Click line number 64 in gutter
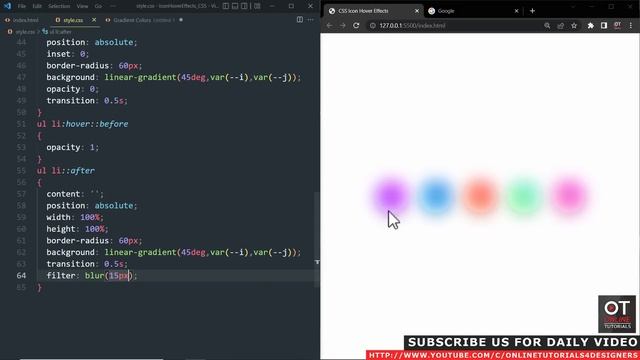Viewport: 640px width, 360px height. point(21,276)
